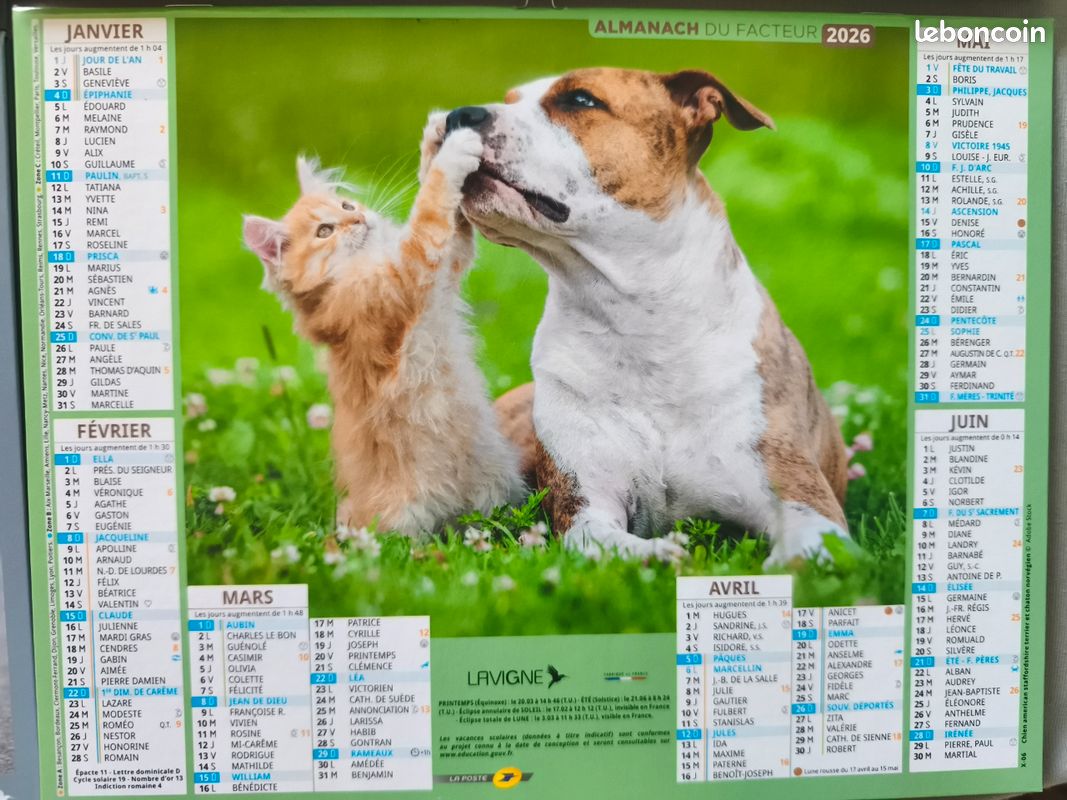Click JEAN-BAPTISTE on 24 June
The height and width of the screenshot is (800, 1067).
click(972, 691)
